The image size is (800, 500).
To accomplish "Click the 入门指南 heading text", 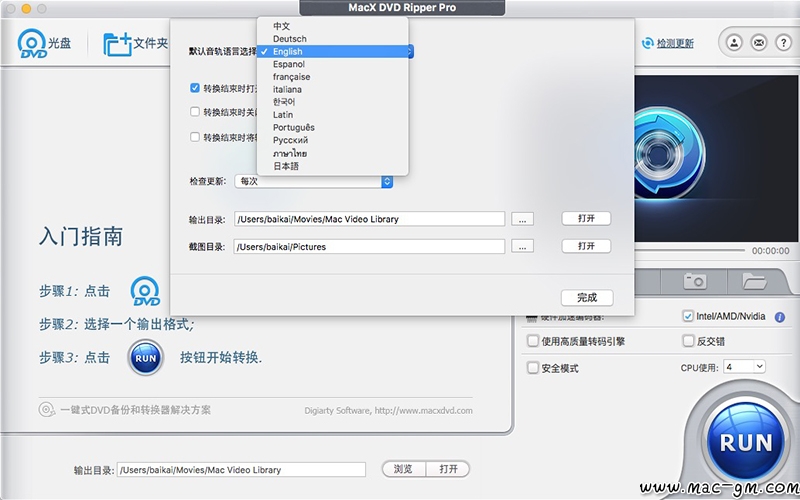I will pyautogui.click(x=81, y=237).
